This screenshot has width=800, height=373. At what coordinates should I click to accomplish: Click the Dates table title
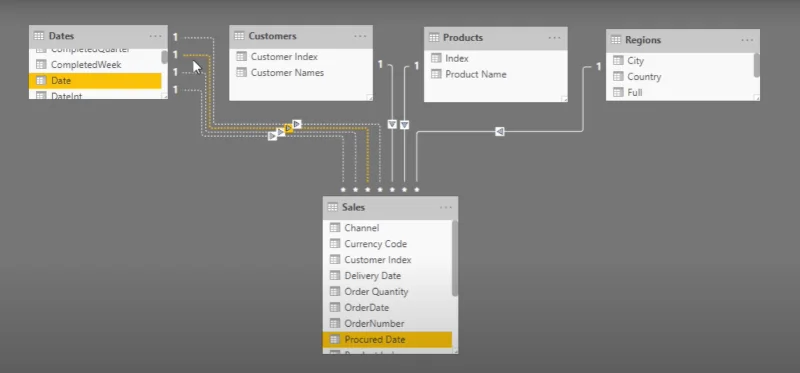click(61, 36)
